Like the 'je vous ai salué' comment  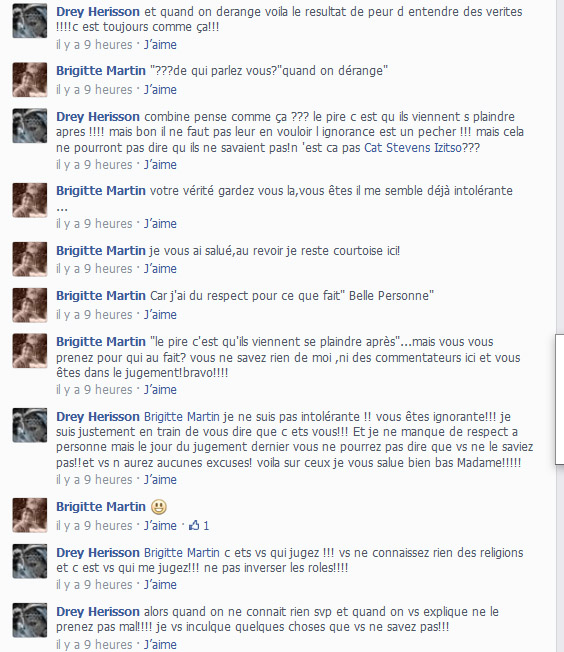[x=160, y=269]
